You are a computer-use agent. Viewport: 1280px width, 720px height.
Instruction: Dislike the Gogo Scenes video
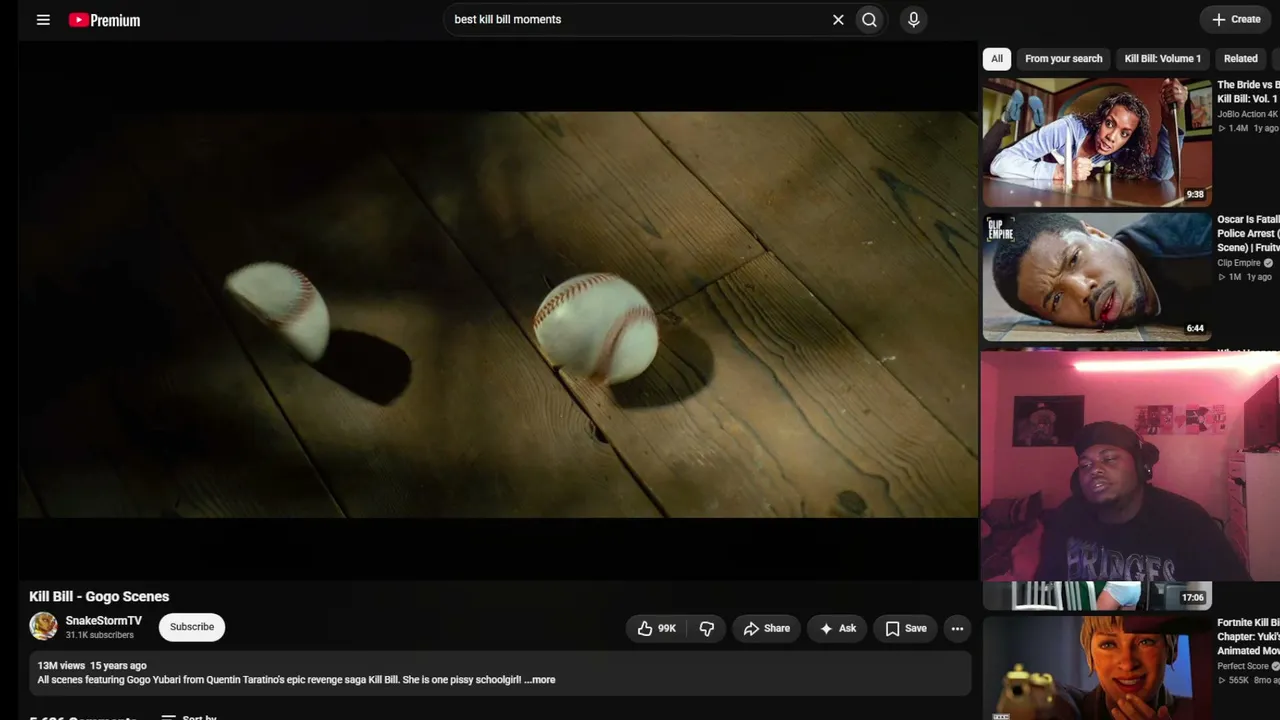[707, 628]
